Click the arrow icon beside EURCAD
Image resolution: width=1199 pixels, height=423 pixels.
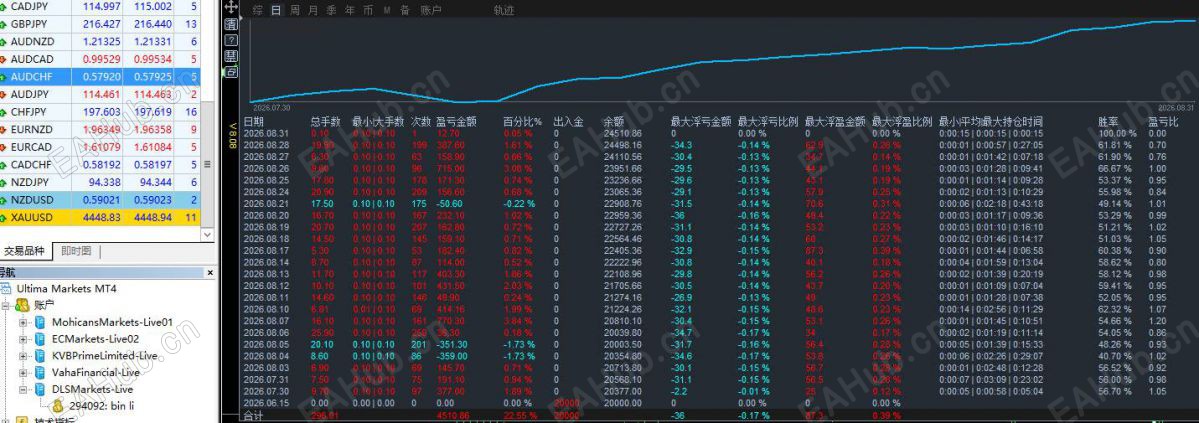click(x=4, y=148)
